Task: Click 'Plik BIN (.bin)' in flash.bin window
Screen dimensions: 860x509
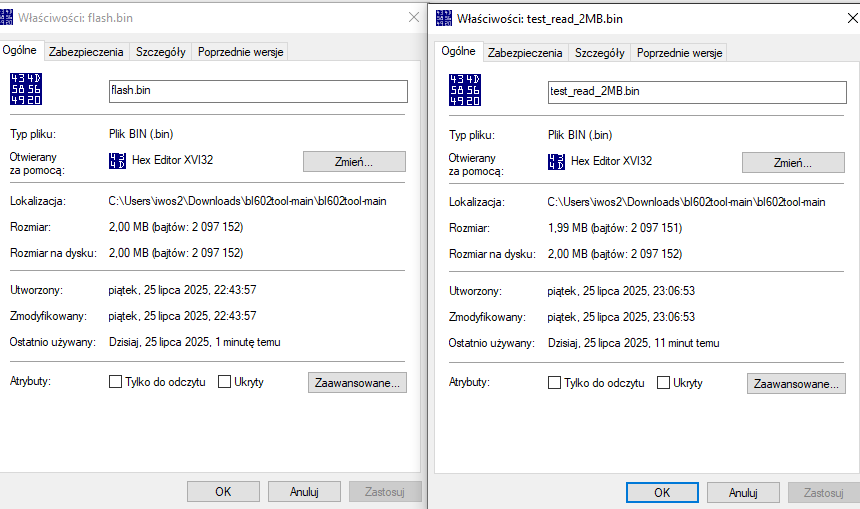Action: [x=141, y=134]
